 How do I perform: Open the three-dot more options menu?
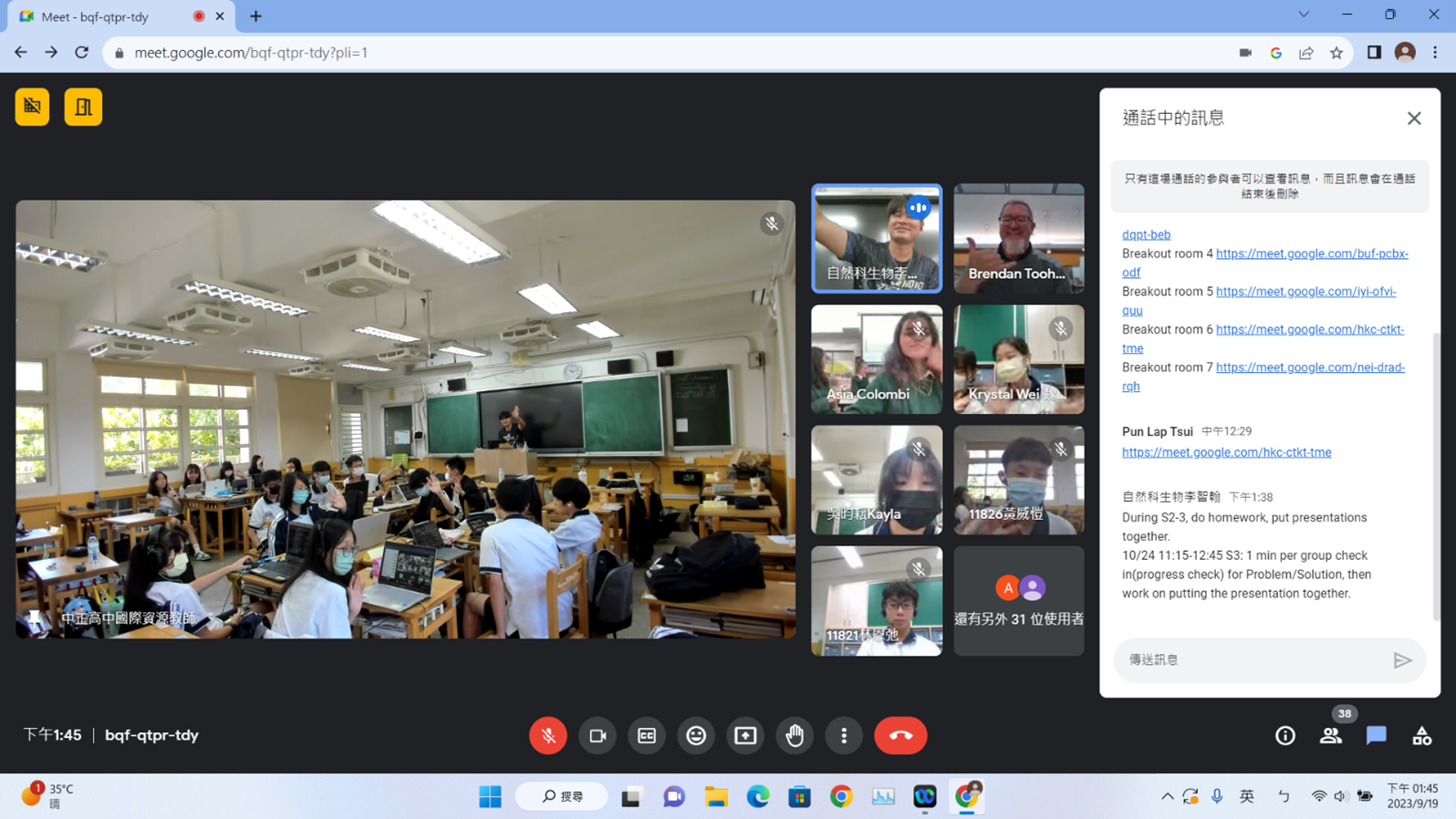844,735
